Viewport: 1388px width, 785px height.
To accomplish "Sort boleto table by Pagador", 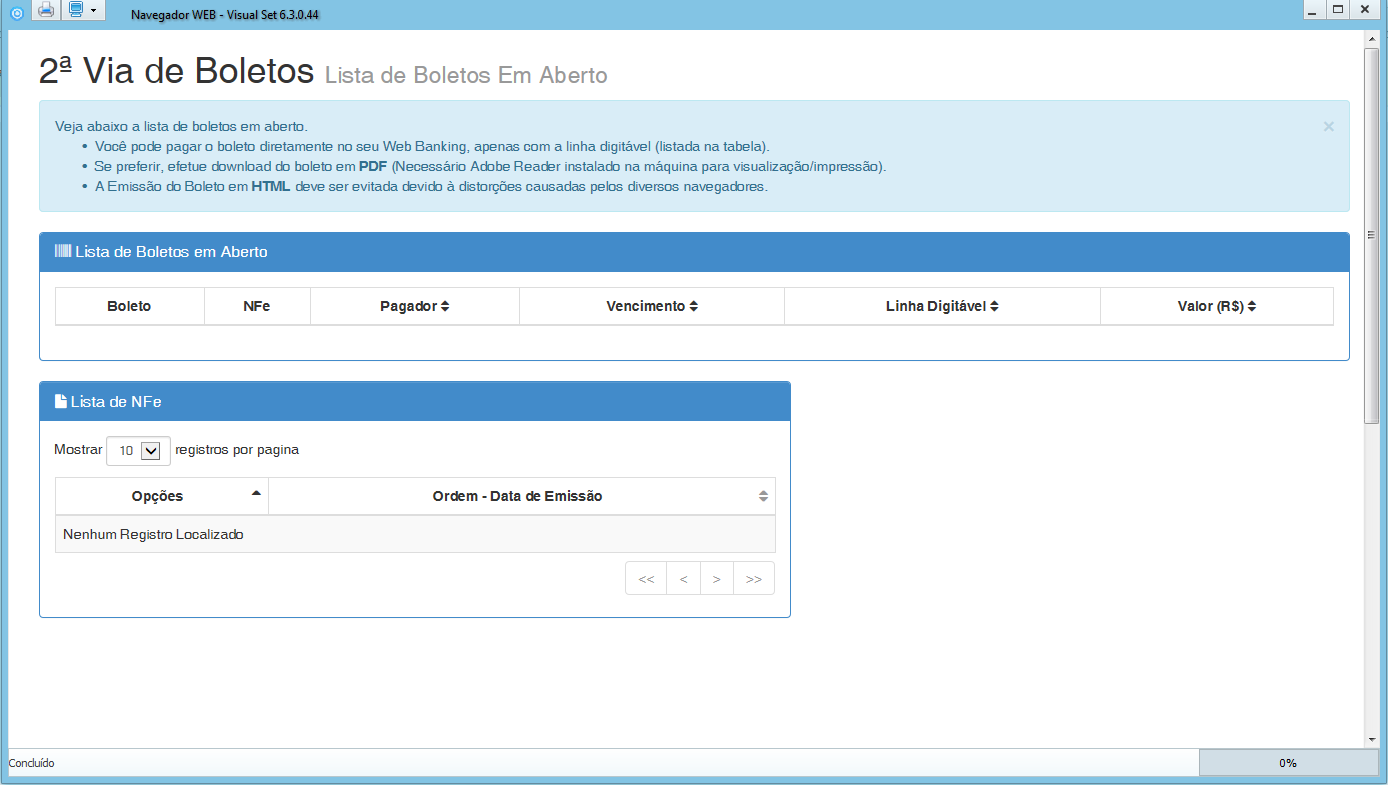I will (414, 306).
